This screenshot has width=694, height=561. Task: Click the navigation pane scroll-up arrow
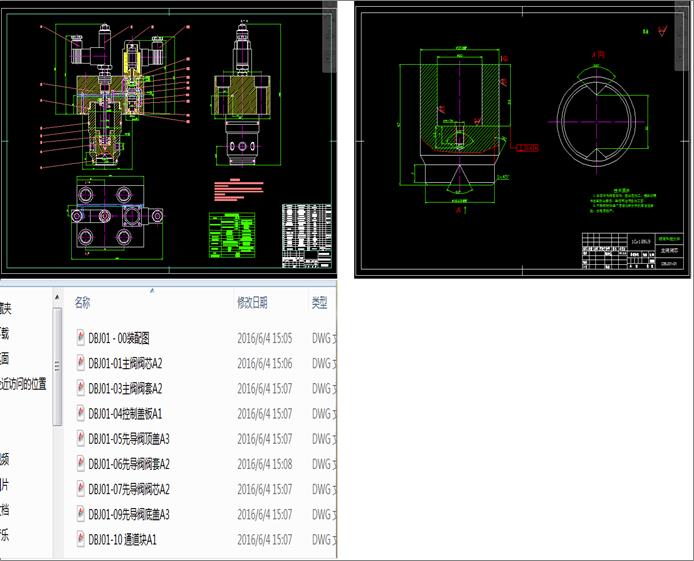click(58, 298)
